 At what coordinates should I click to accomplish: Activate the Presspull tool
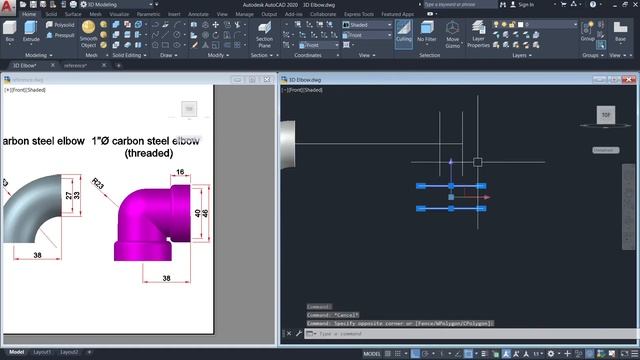[x=60, y=35]
